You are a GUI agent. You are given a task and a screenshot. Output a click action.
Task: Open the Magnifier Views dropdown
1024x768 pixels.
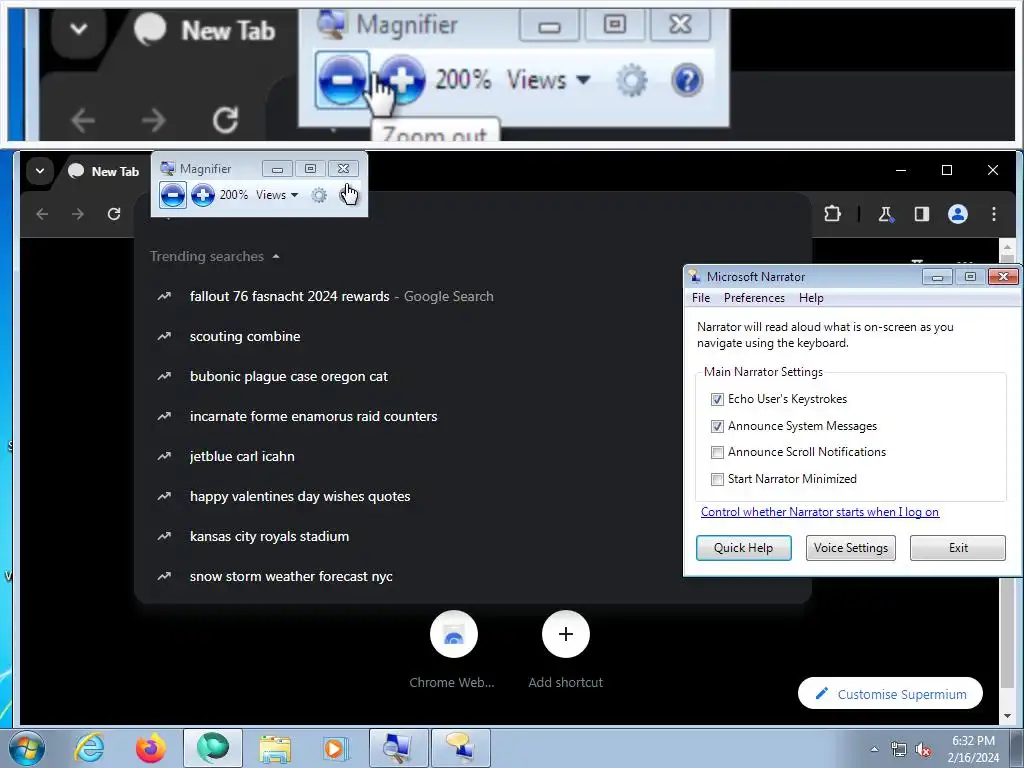277,195
